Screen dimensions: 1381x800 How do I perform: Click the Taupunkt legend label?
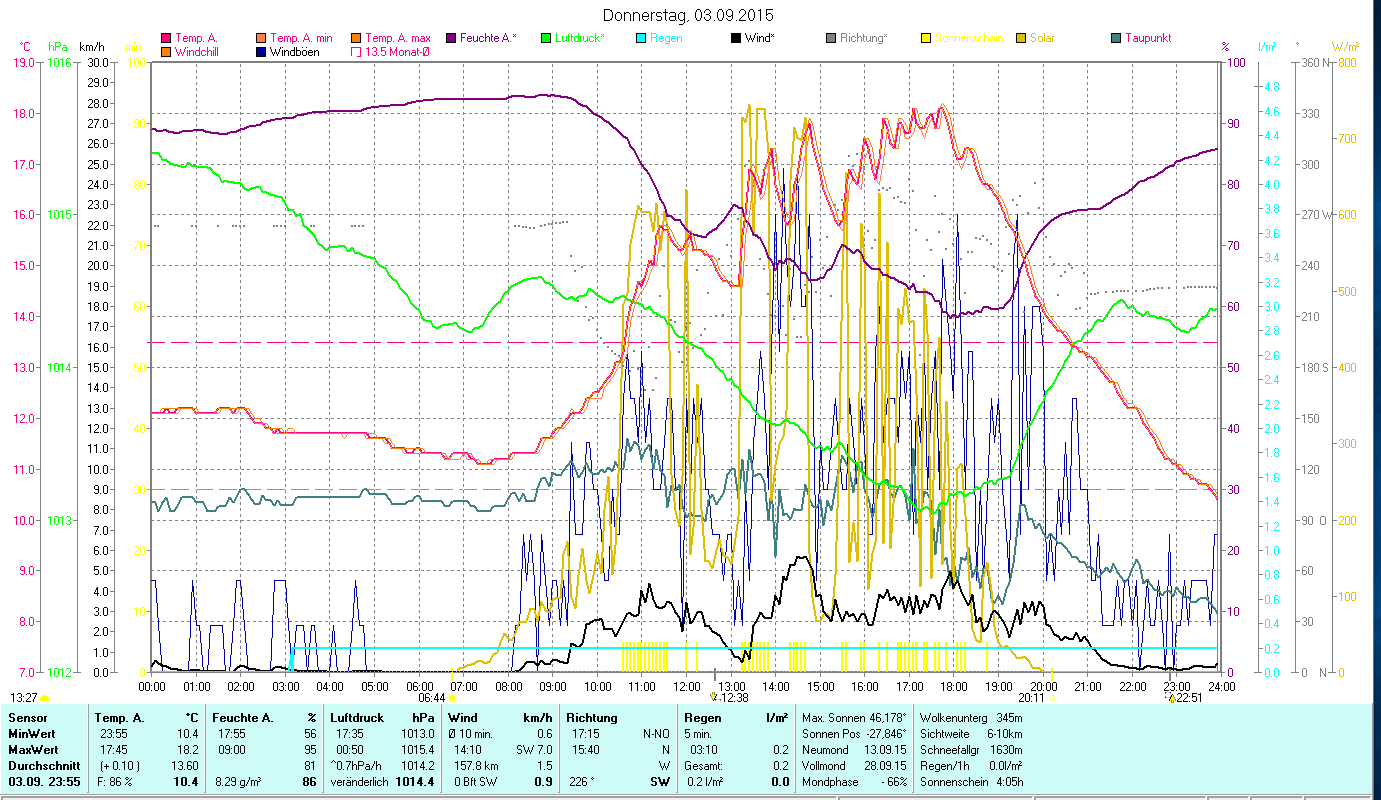[x=1148, y=38]
